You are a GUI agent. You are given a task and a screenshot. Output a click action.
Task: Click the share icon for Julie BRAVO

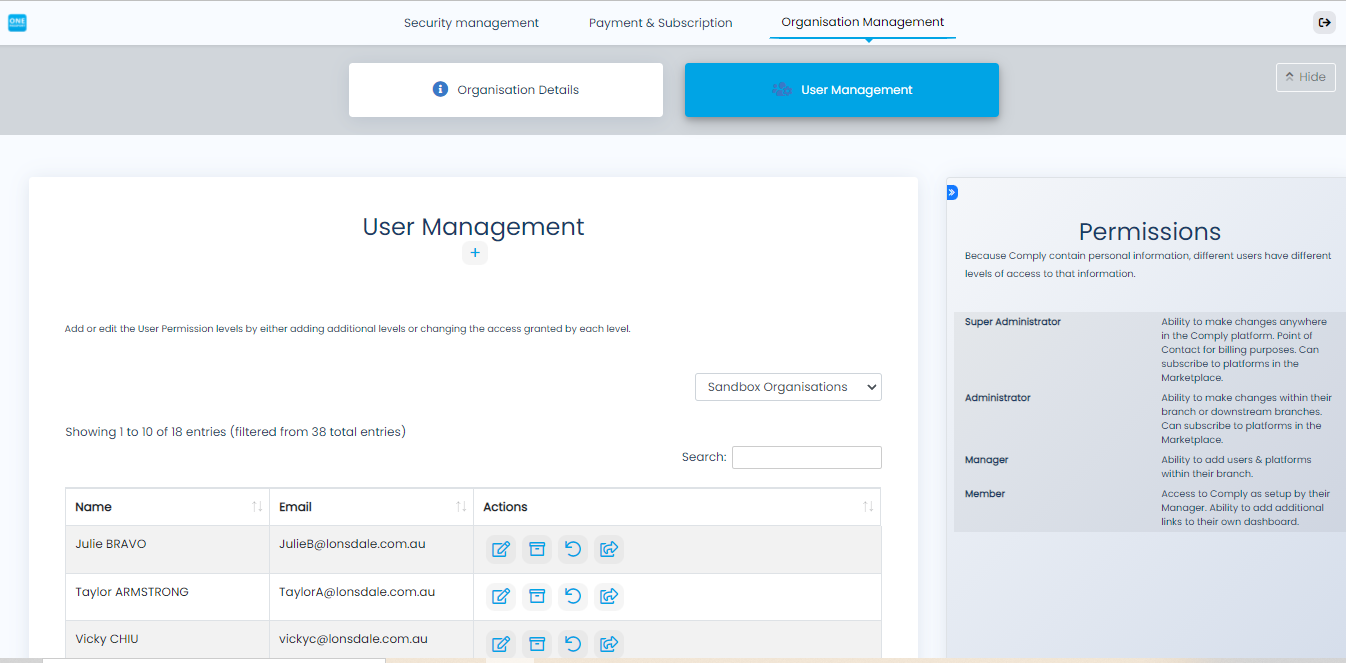tap(609, 549)
